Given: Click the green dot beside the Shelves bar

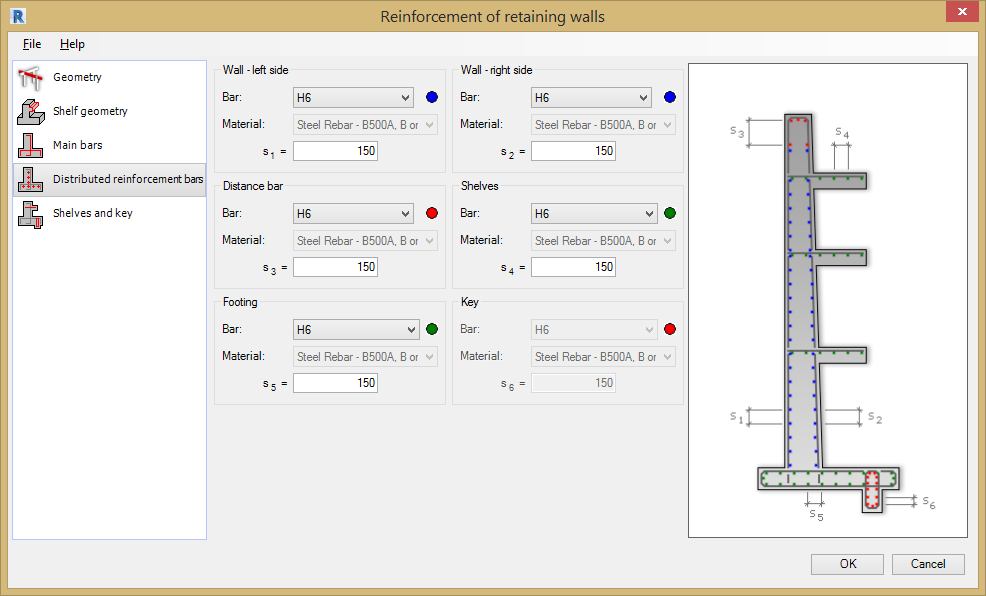Looking at the screenshot, I should [x=669, y=213].
